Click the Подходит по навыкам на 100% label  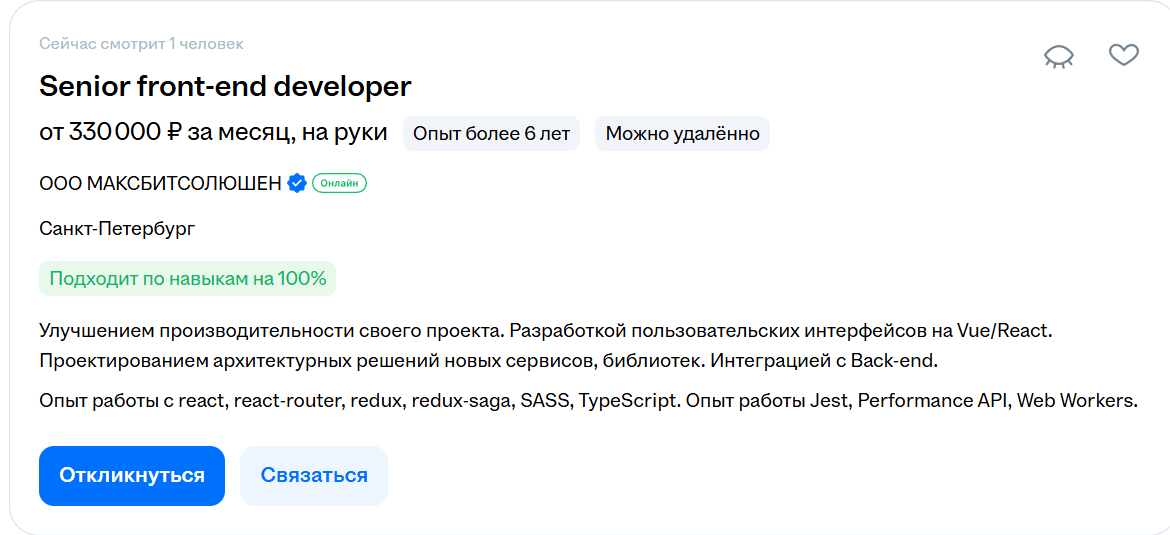[187, 279]
